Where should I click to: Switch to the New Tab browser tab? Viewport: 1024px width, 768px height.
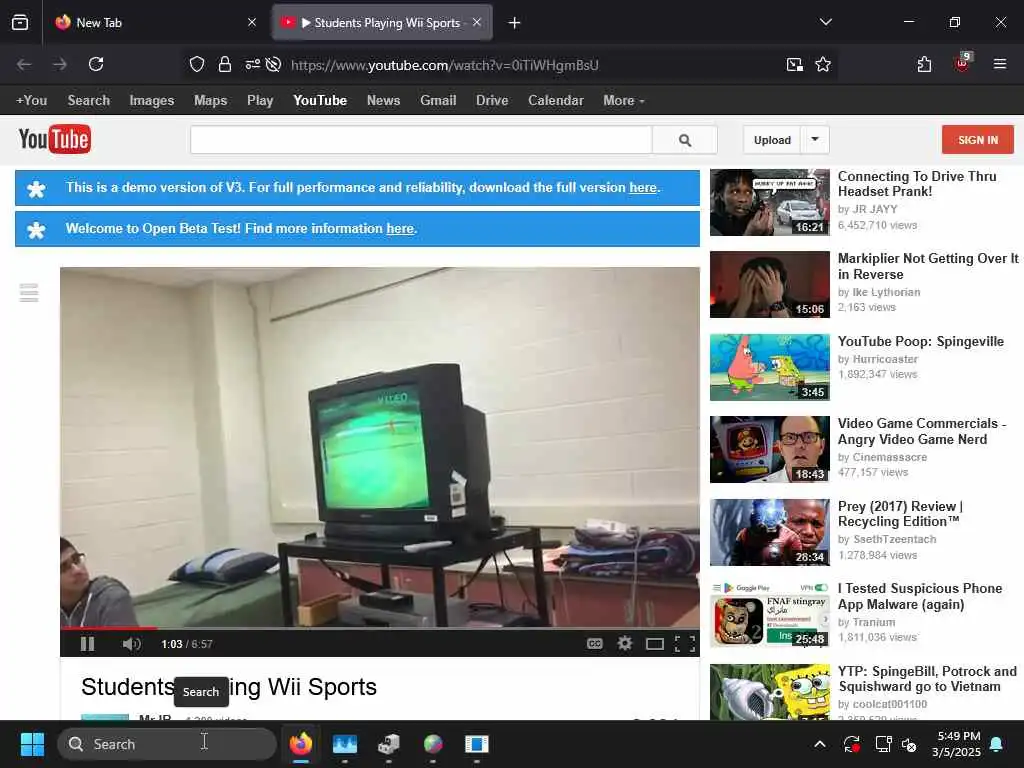(x=157, y=23)
